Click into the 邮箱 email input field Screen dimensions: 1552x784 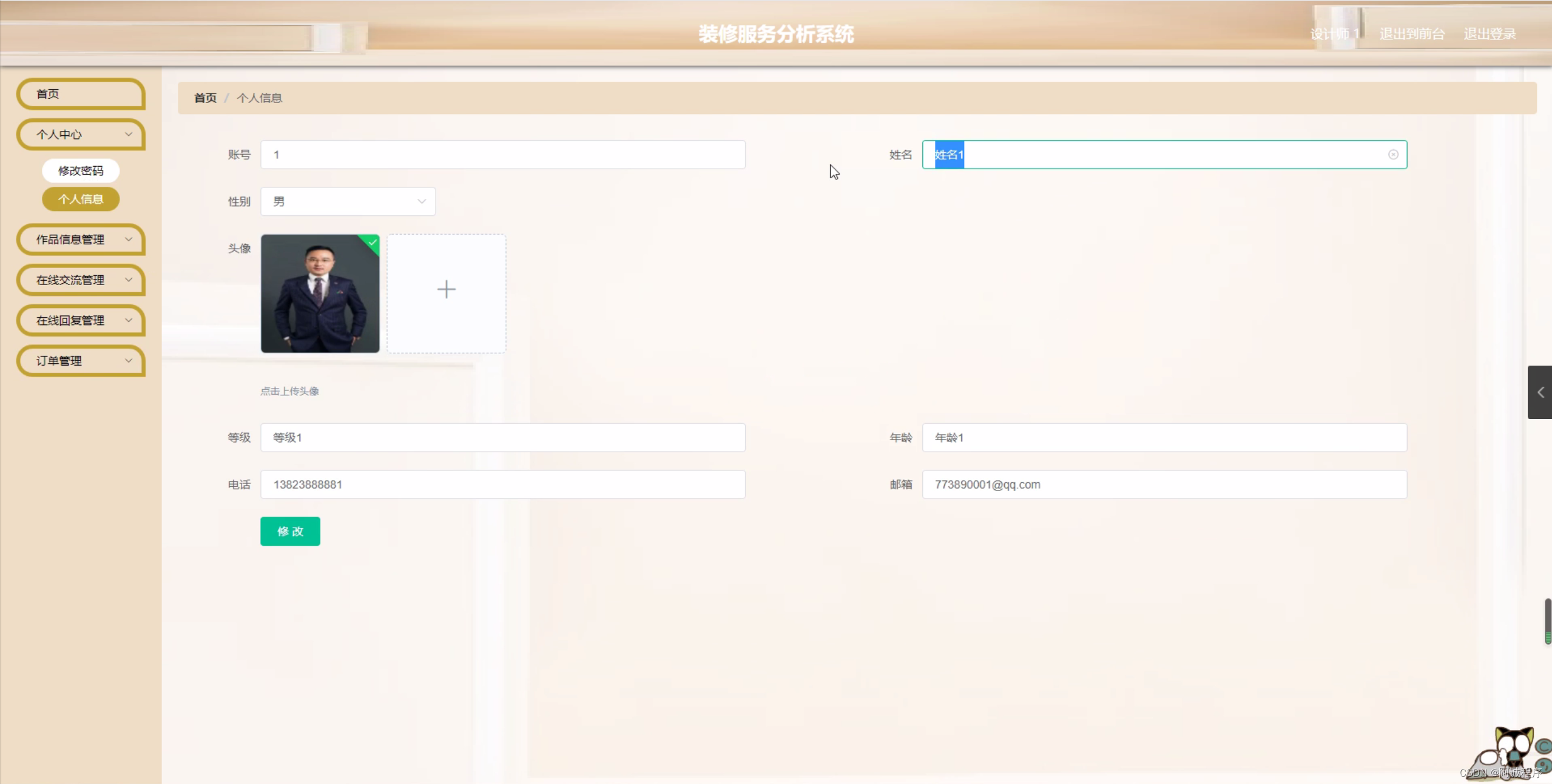(x=1164, y=484)
